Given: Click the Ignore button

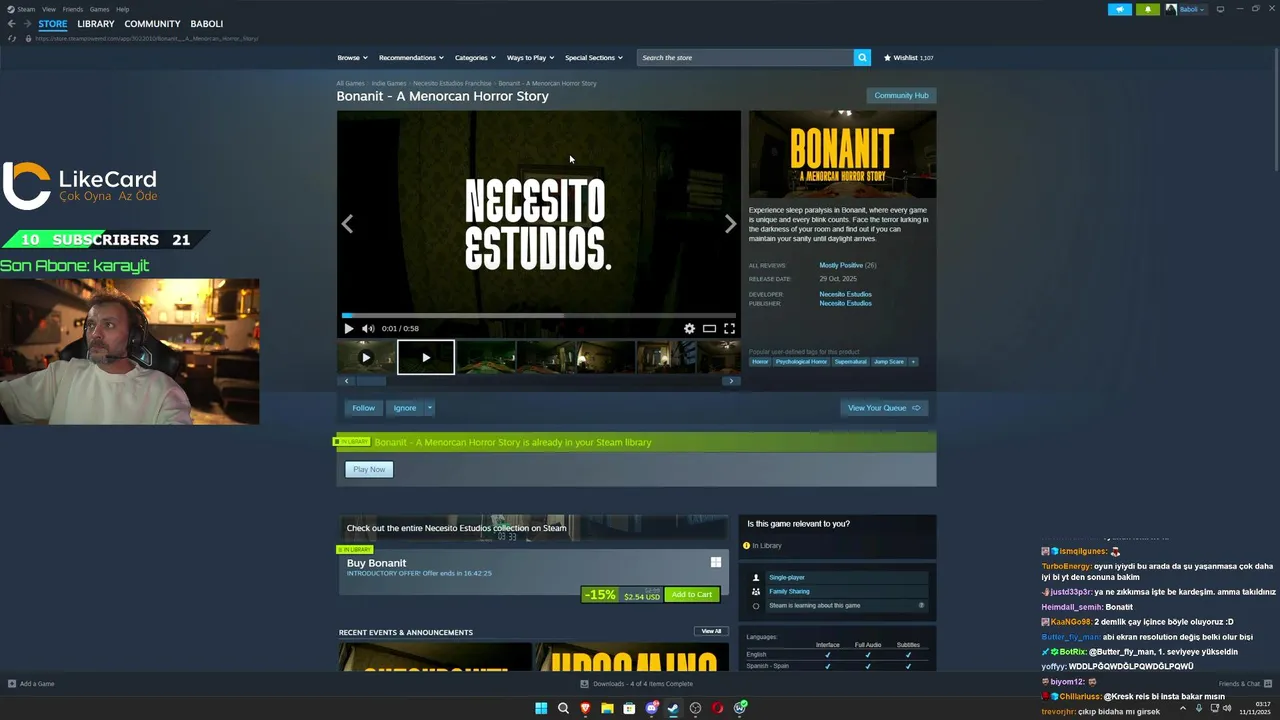Looking at the screenshot, I should (405, 408).
